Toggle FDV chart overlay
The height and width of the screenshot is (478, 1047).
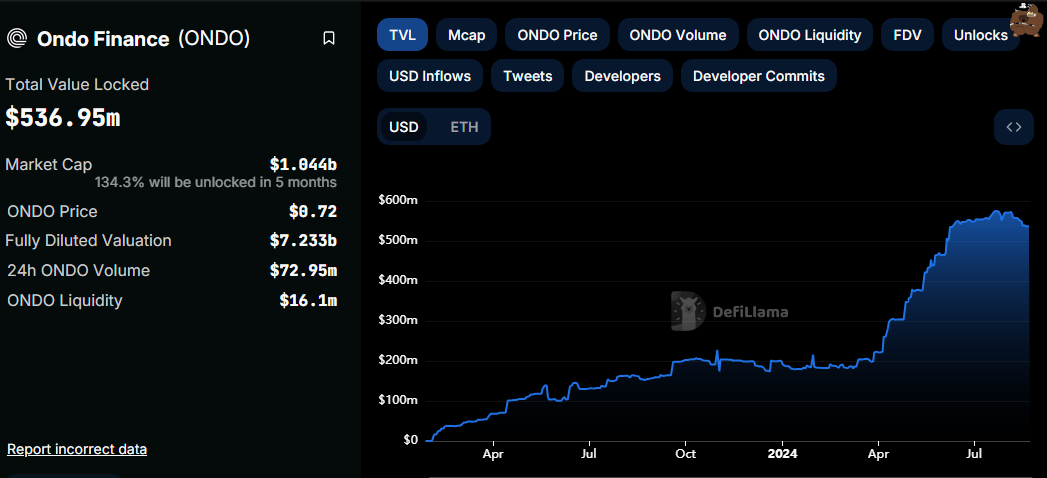tap(907, 35)
